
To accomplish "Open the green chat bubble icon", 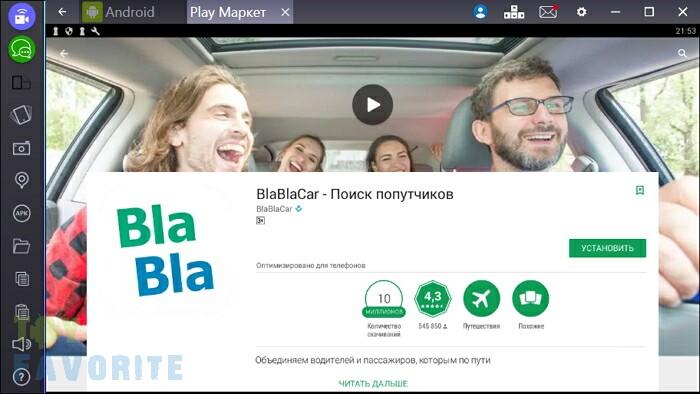I will [21, 49].
